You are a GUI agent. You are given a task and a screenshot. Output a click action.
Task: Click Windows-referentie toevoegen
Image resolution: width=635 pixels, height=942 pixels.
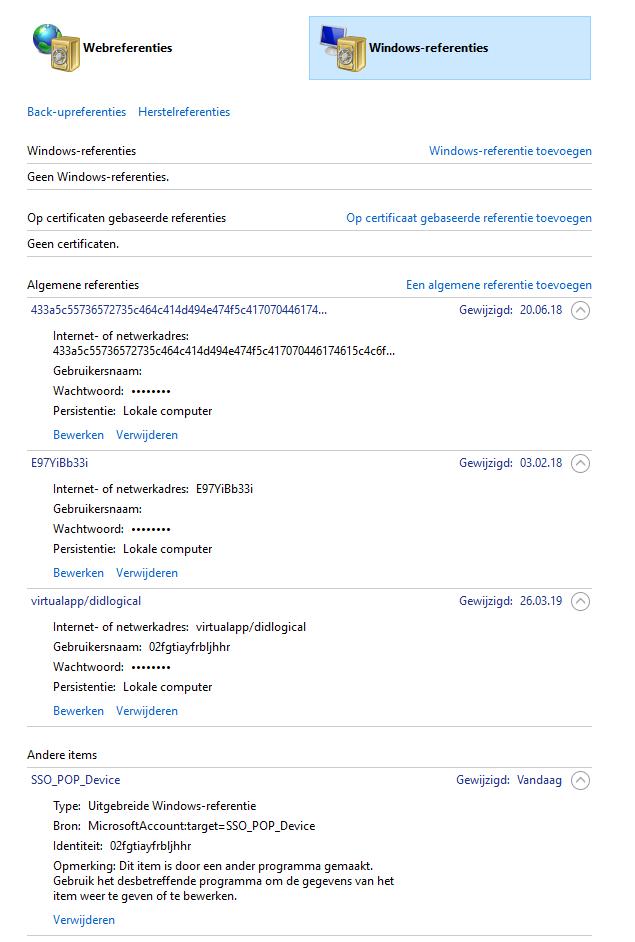[510, 151]
